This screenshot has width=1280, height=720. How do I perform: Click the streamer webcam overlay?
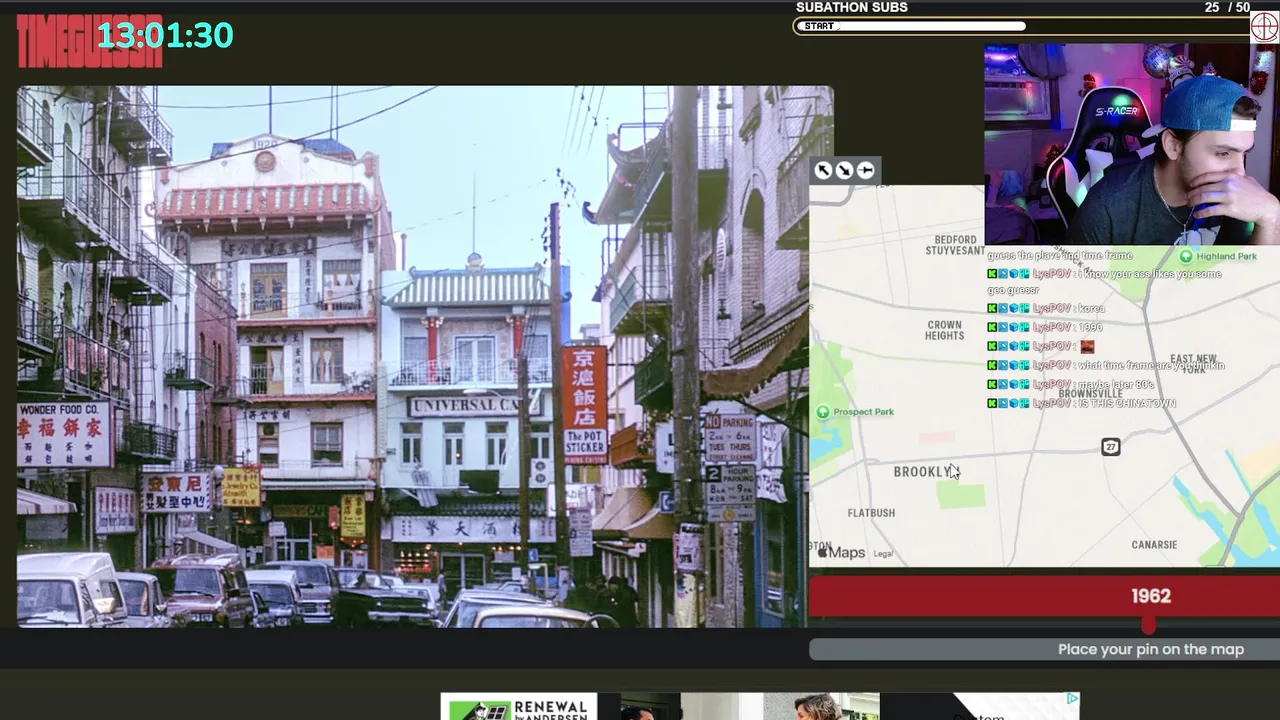pyautogui.click(x=1132, y=144)
